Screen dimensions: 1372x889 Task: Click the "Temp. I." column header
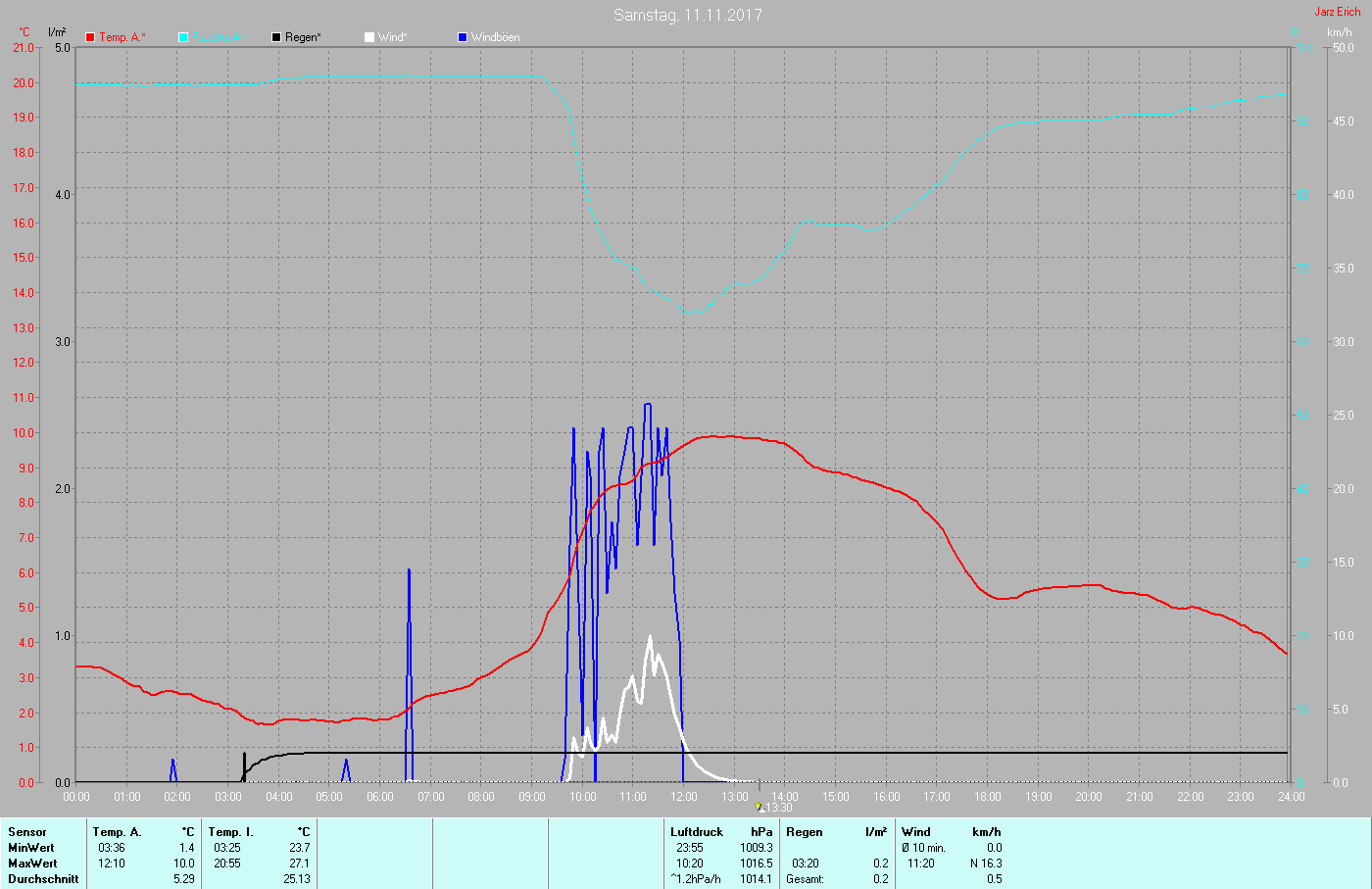(x=230, y=832)
